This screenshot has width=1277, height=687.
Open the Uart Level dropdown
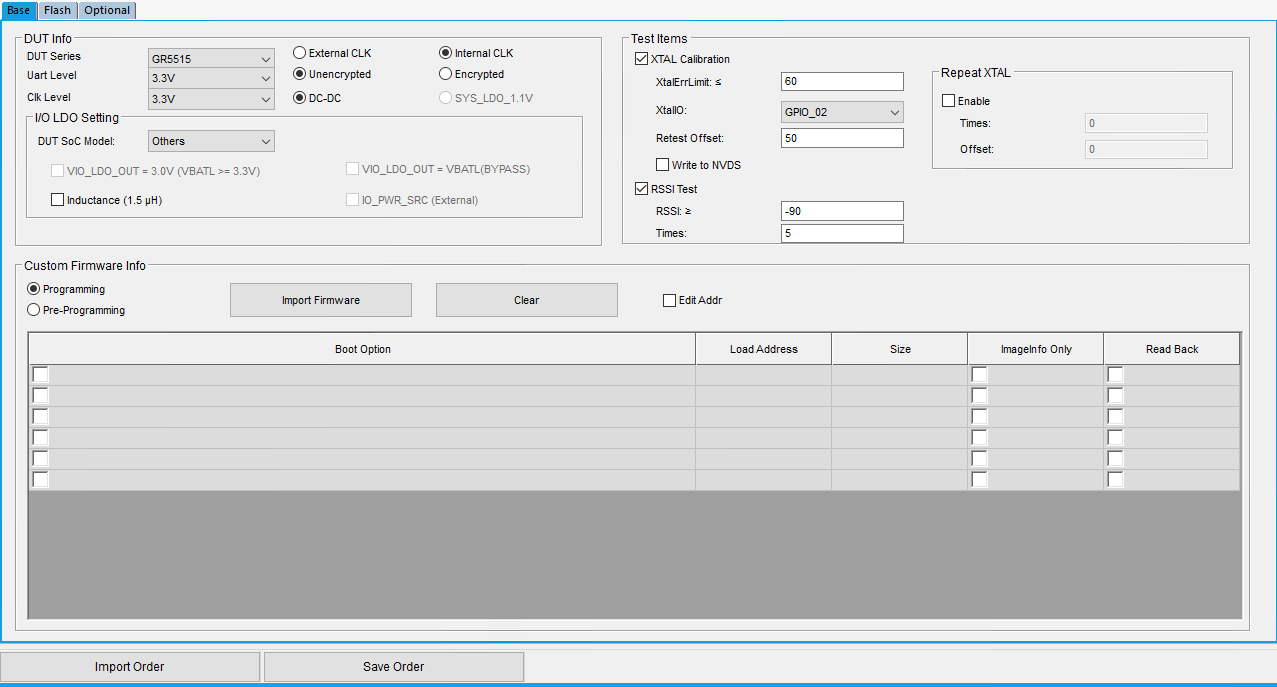pyautogui.click(x=211, y=79)
